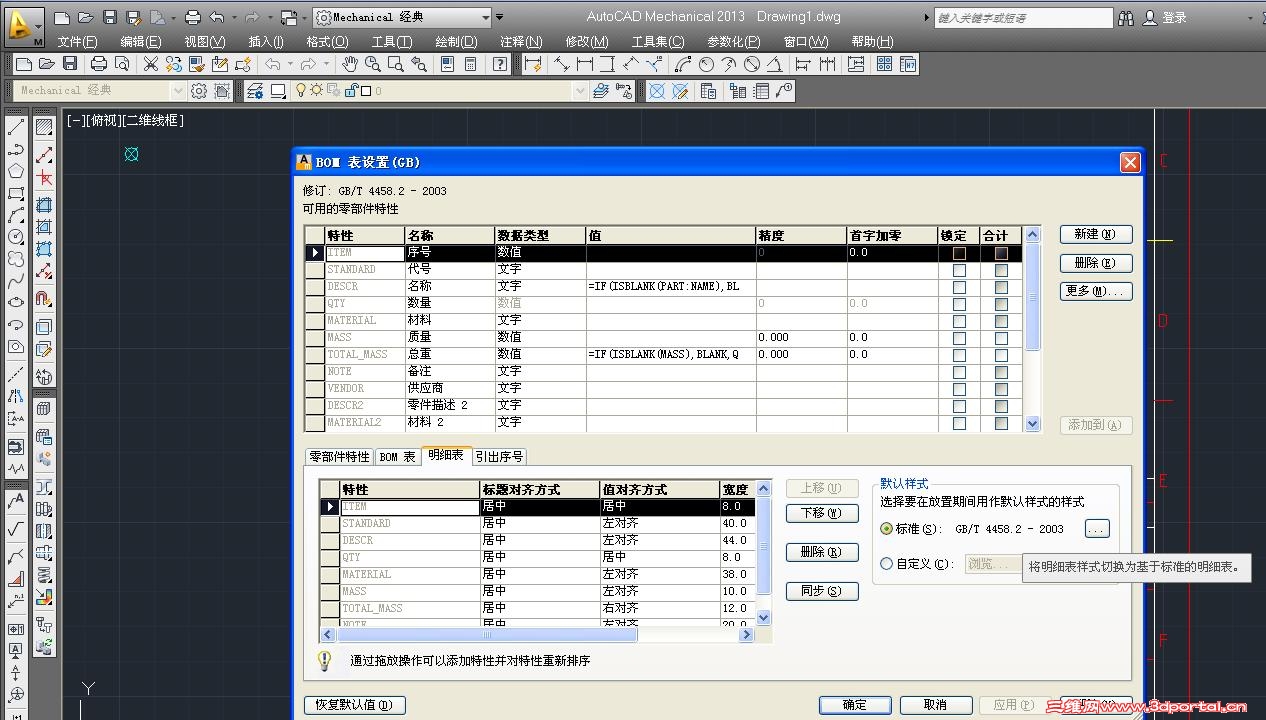Toggle 锁定 checkbox for STANDARD row
The width and height of the screenshot is (1266, 720).
click(x=959, y=270)
